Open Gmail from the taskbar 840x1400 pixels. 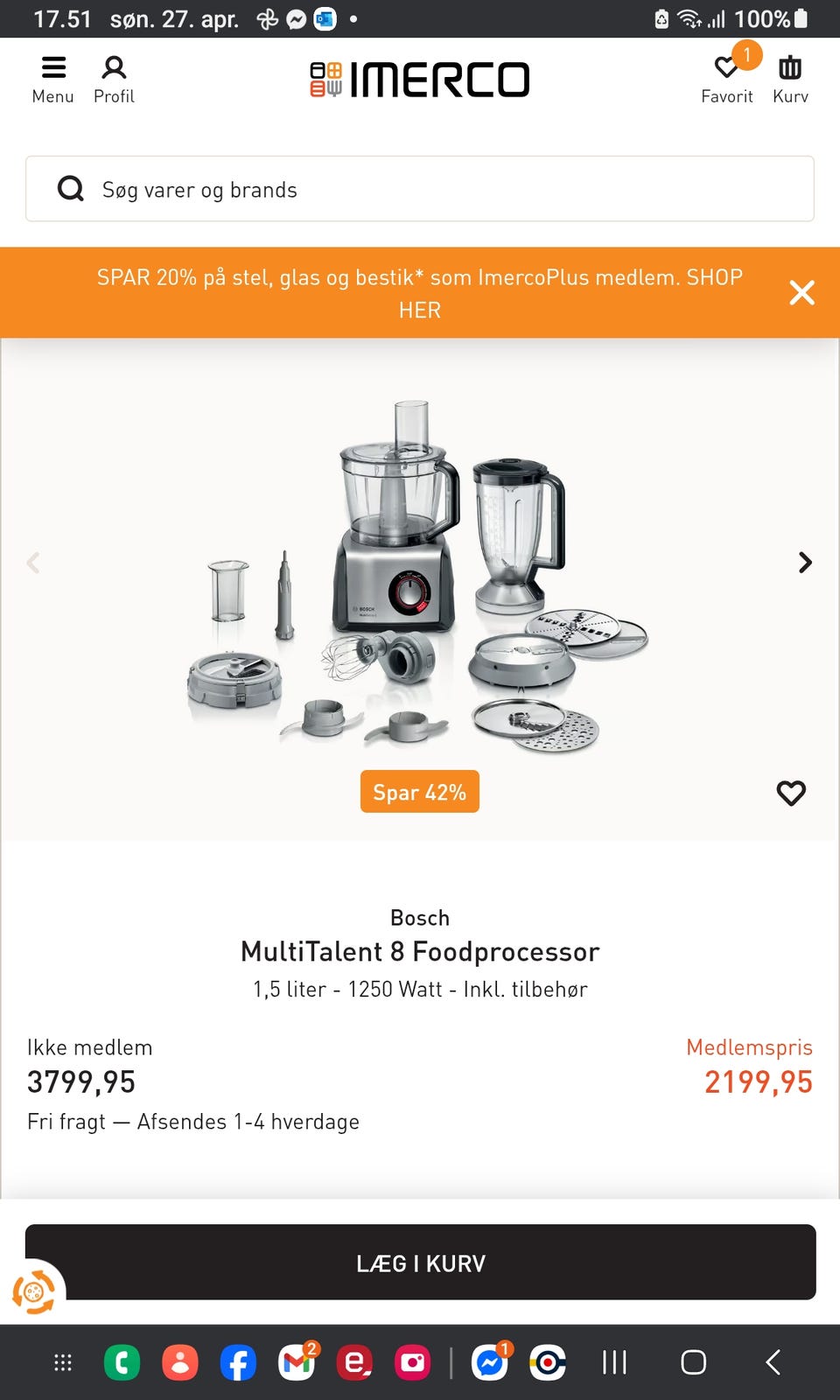click(x=297, y=1362)
